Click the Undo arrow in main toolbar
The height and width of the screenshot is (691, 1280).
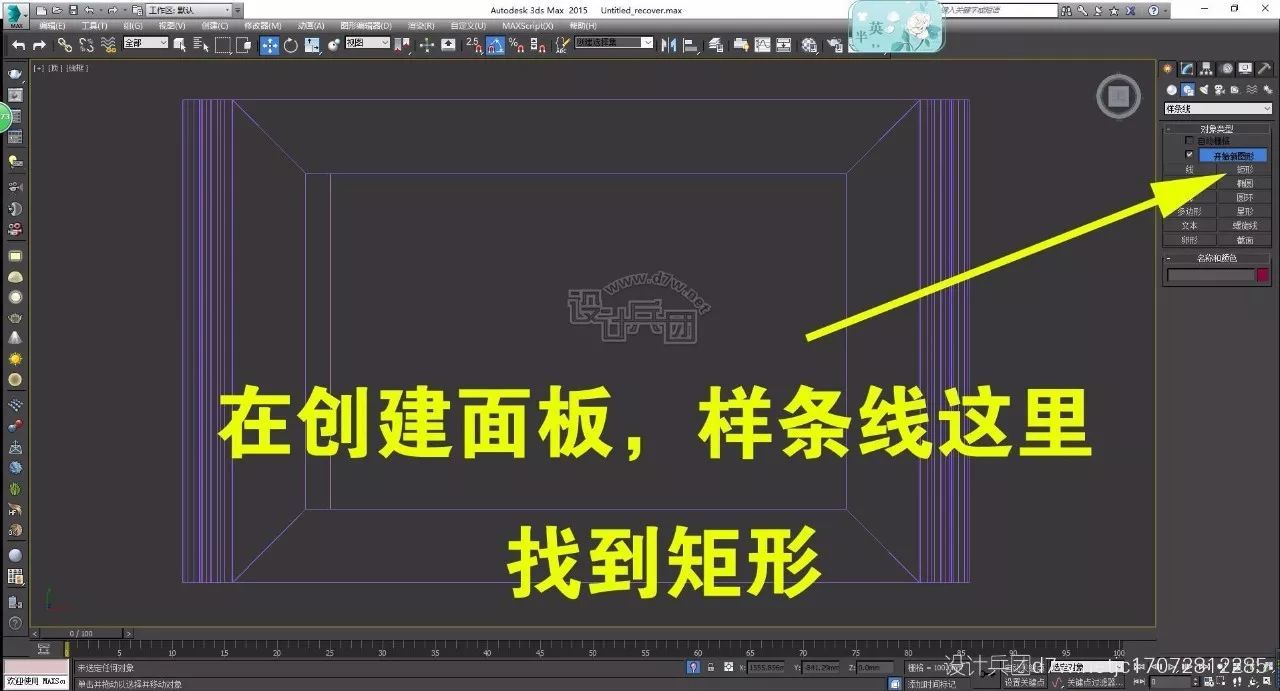coord(19,45)
